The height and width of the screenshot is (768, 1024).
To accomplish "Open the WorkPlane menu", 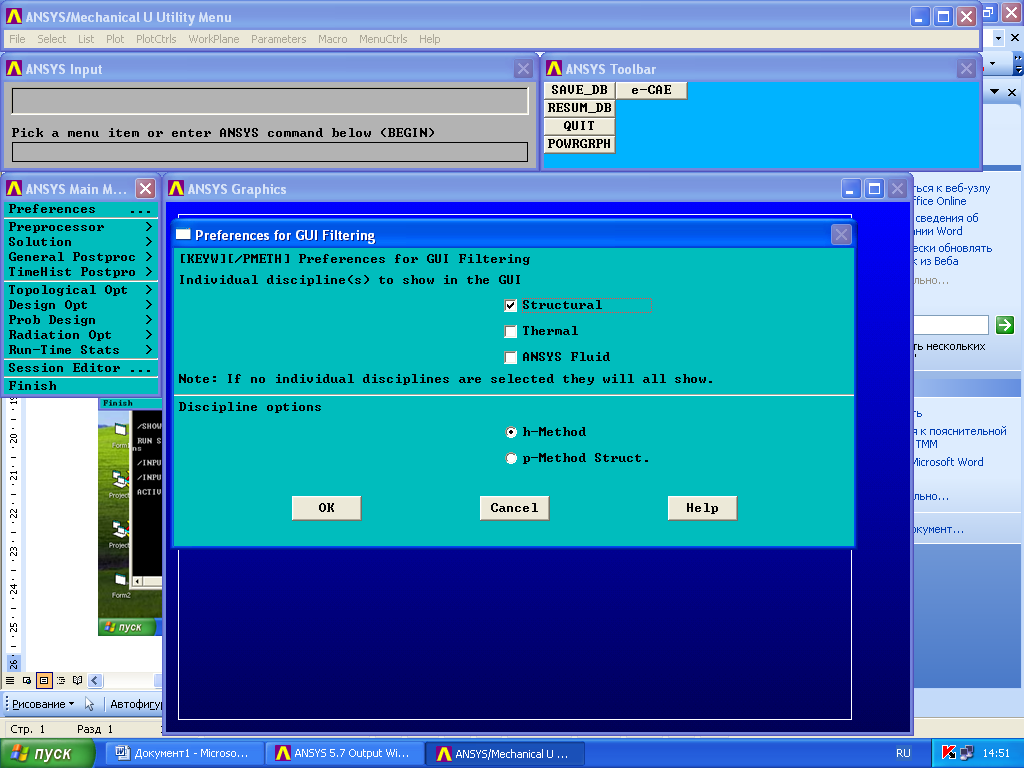I will tap(214, 39).
